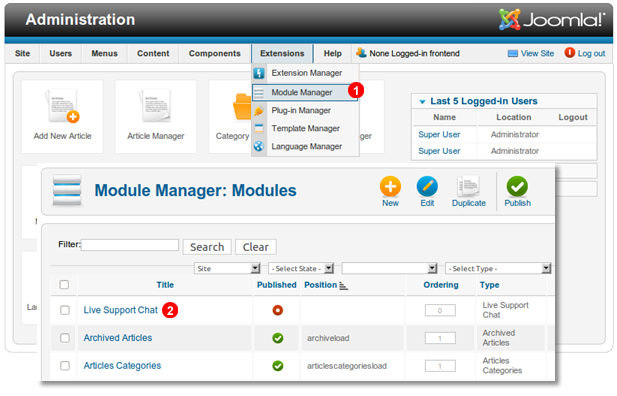This screenshot has height=396, width=617.
Task: Open the Extensions menu
Action: click(x=282, y=54)
